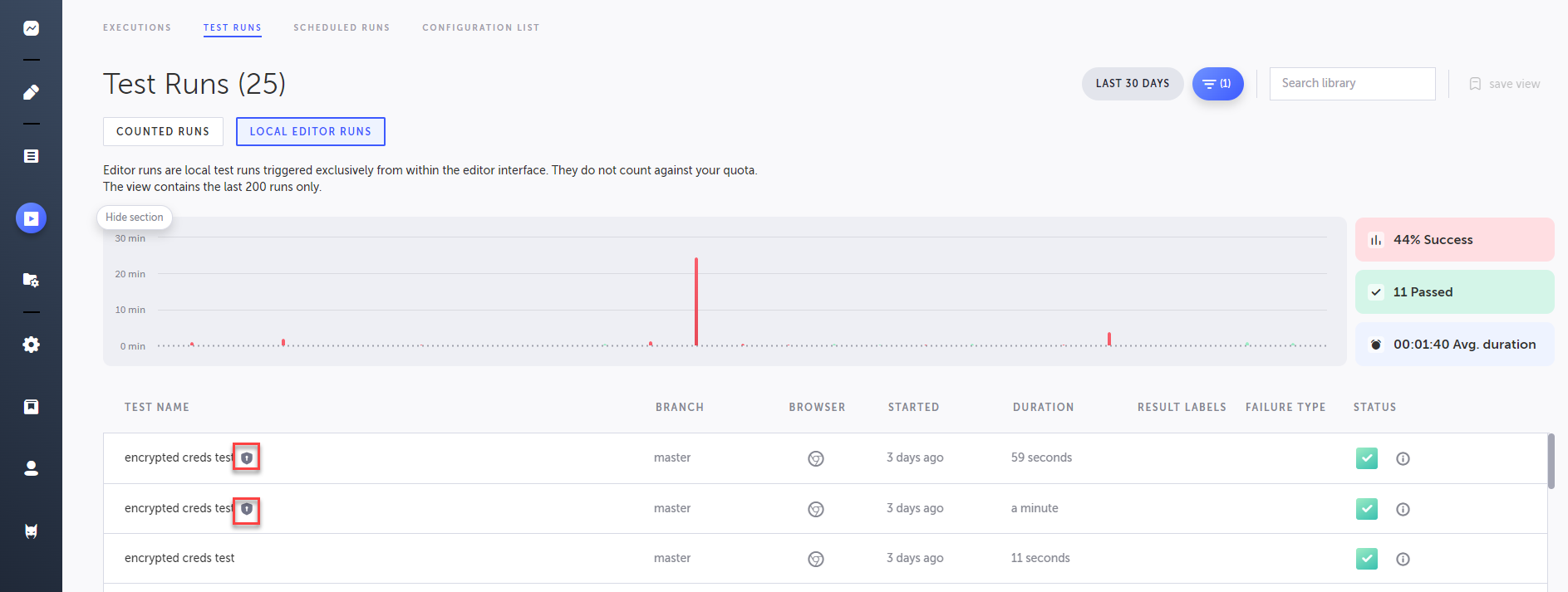Open the test list icon in sidebar
Image resolution: width=1568 pixels, height=592 pixels.
(x=31, y=156)
